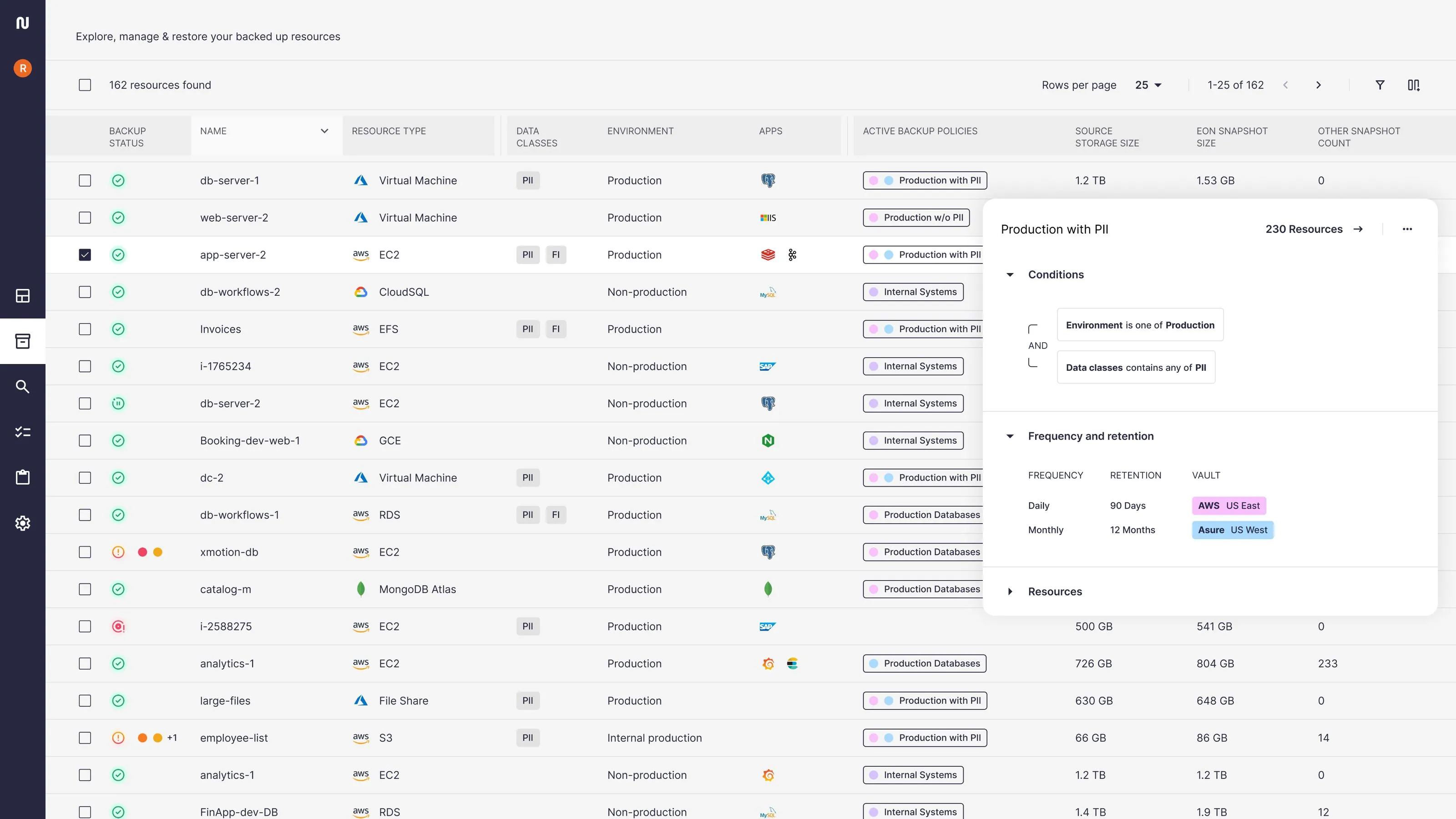
Task: Click the IIS app icon for web-server-2
Action: coord(768,217)
